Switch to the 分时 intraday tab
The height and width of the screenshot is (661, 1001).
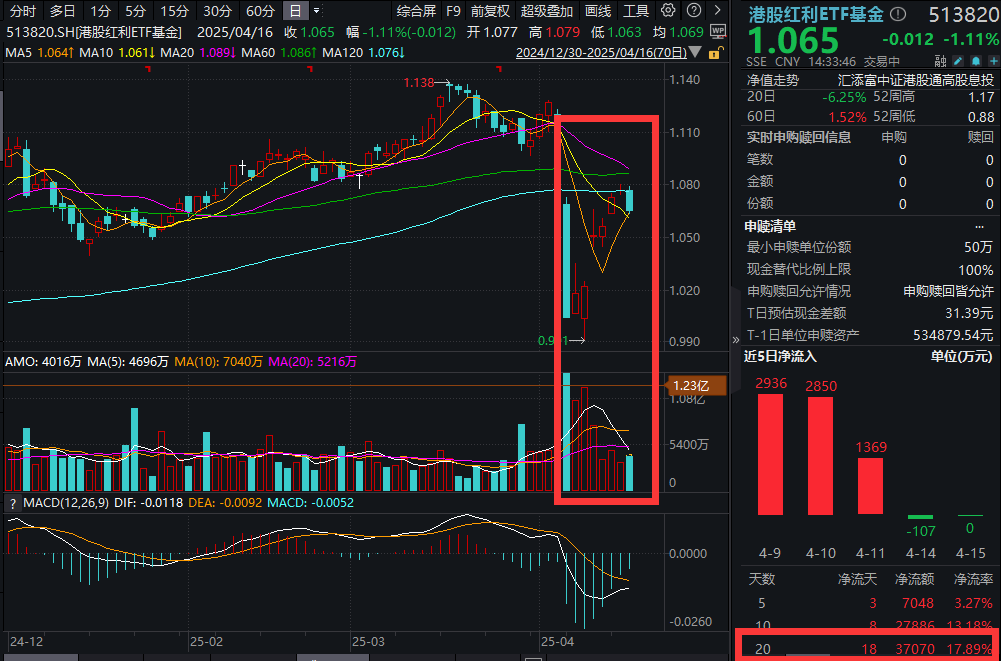(x=20, y=11)
